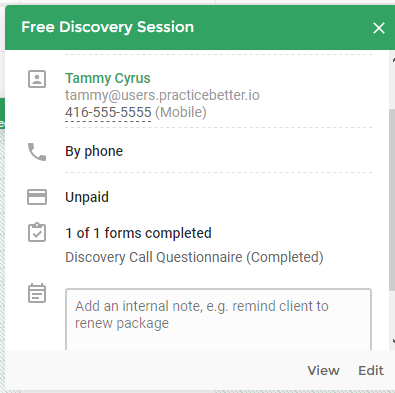Image resolution: width=395 pixels, height=393 pixels.
Task: Click the Unpaid payment status
Action: point(87,197)
